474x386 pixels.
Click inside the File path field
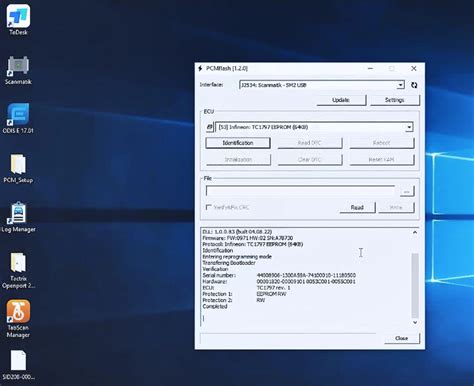point(301,191)
